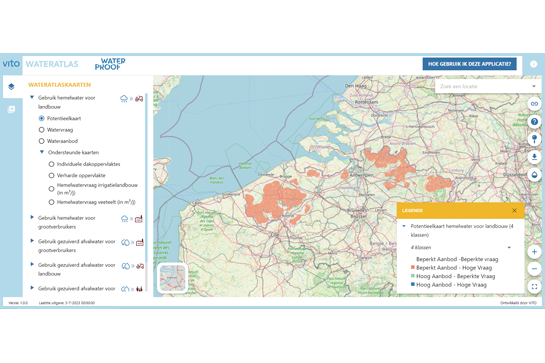Toggle fullscreen map view

point(534,287)
